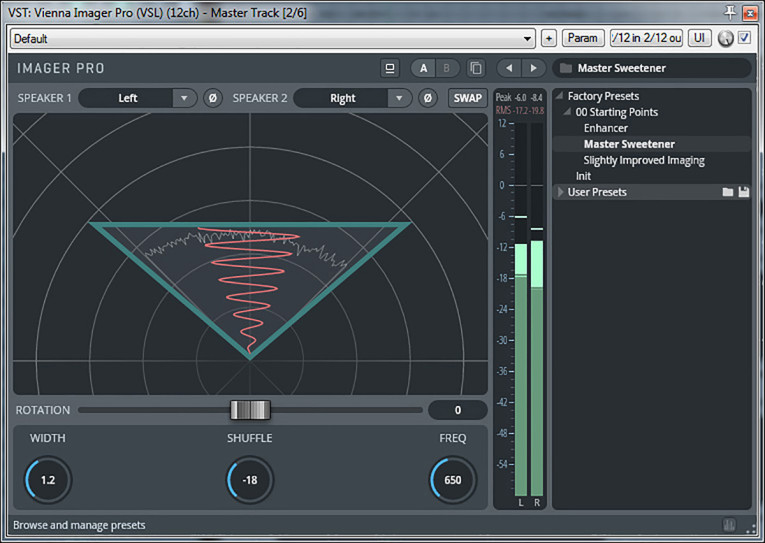This screenshot has width=765, height=543.
Task: Open the Speaker 1 Left dropdown
Action: (x=138, y=98)
